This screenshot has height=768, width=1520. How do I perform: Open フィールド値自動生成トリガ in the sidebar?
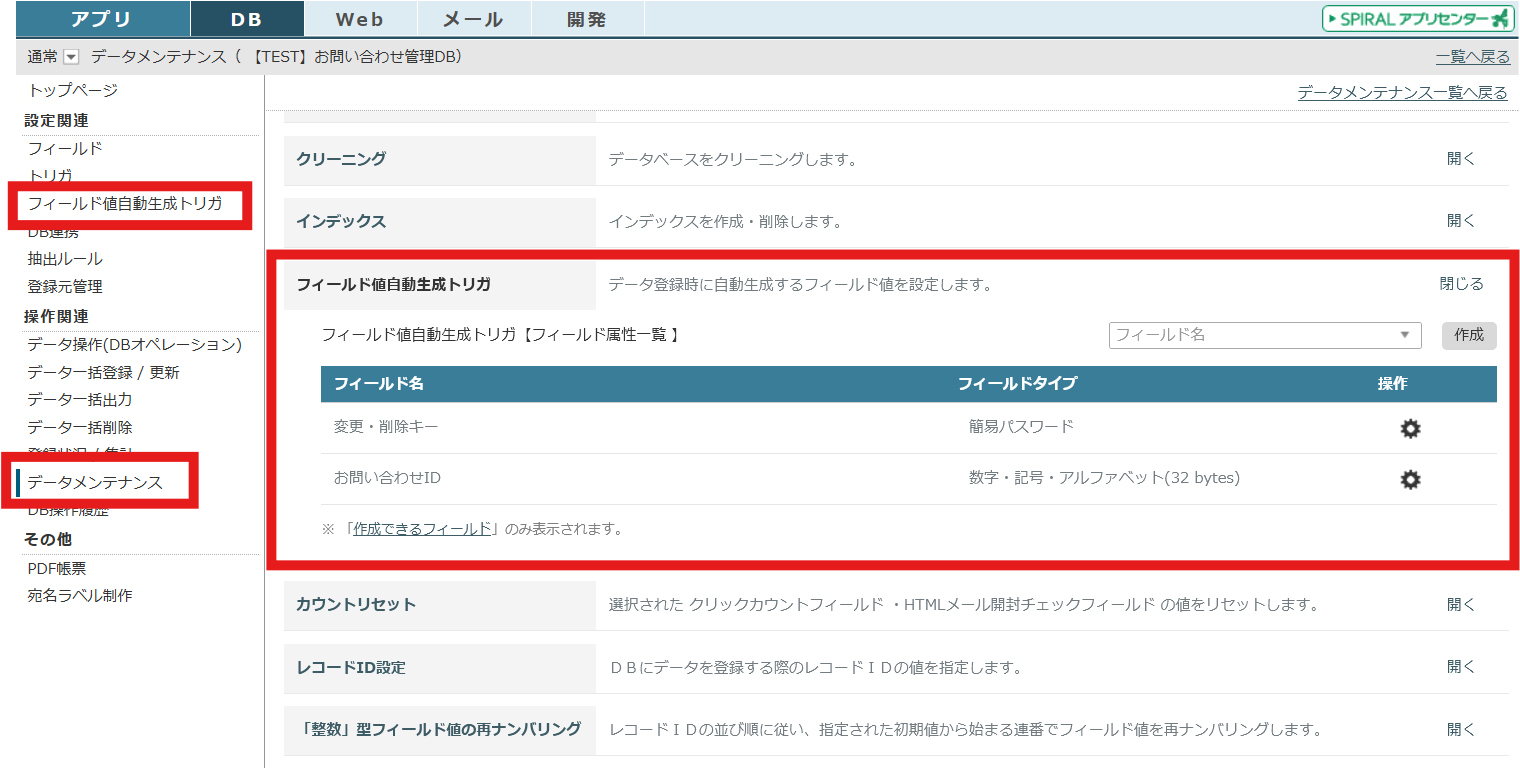tap(125, 204)
